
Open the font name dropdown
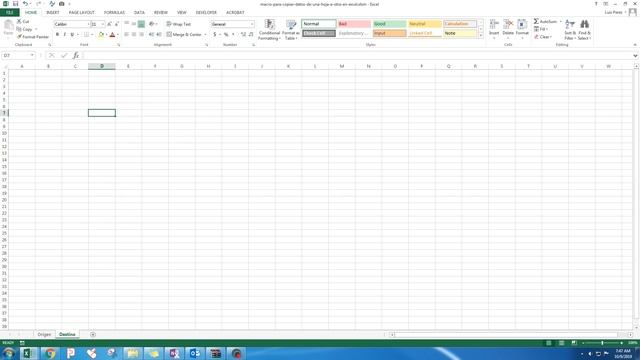point(88,24)
